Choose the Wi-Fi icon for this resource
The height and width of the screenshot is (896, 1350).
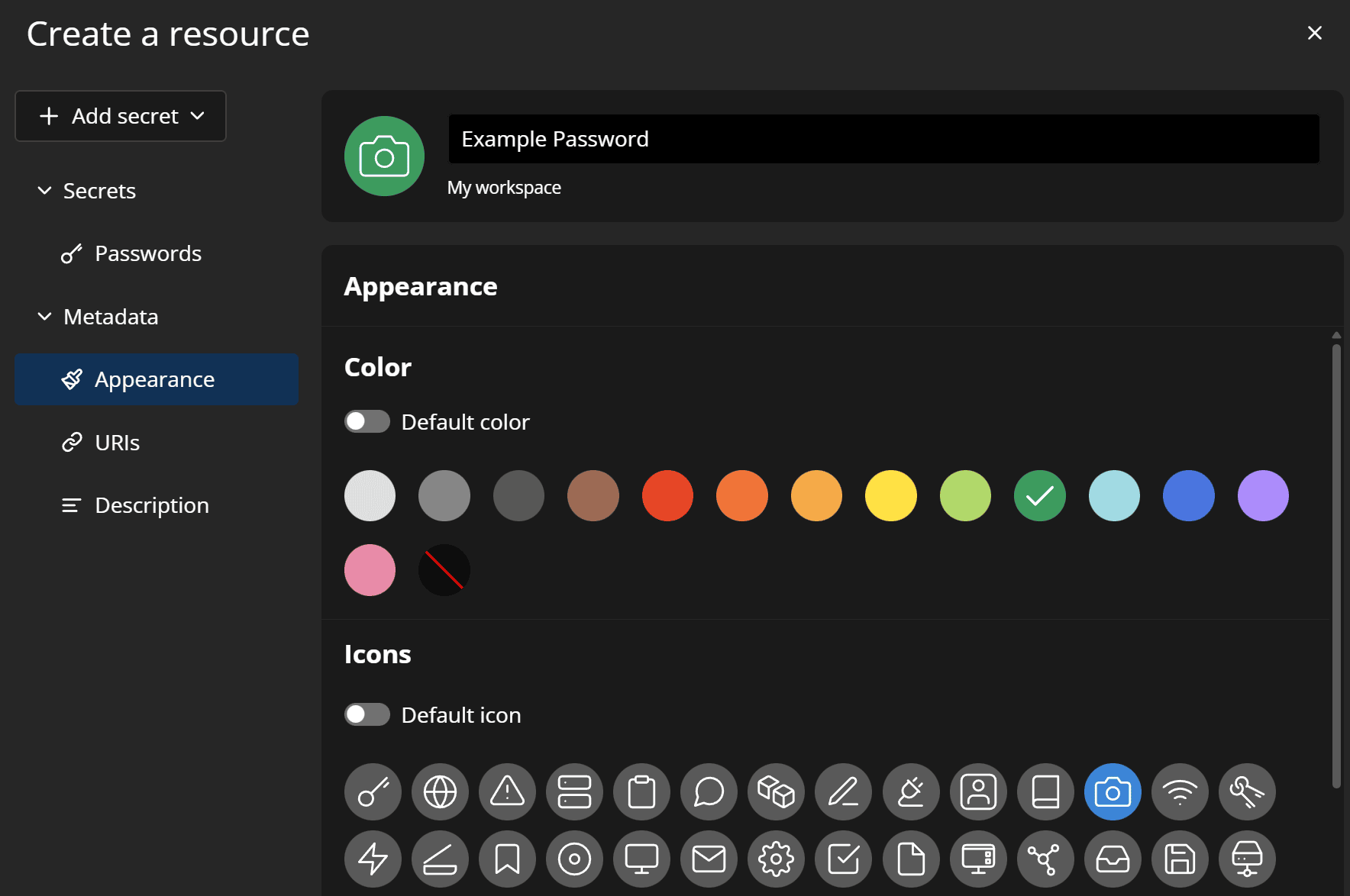[x=1180, y=791]
